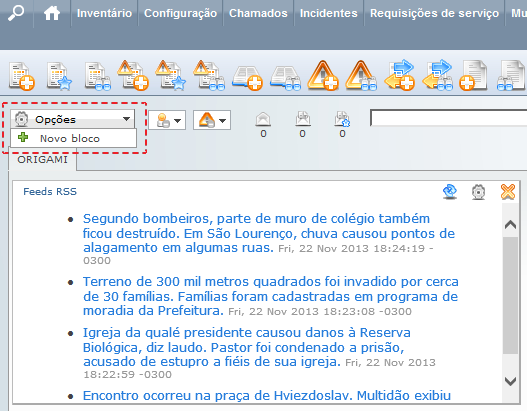Open the 'Segundo bombeiros' news link

[x=269, y=233]
